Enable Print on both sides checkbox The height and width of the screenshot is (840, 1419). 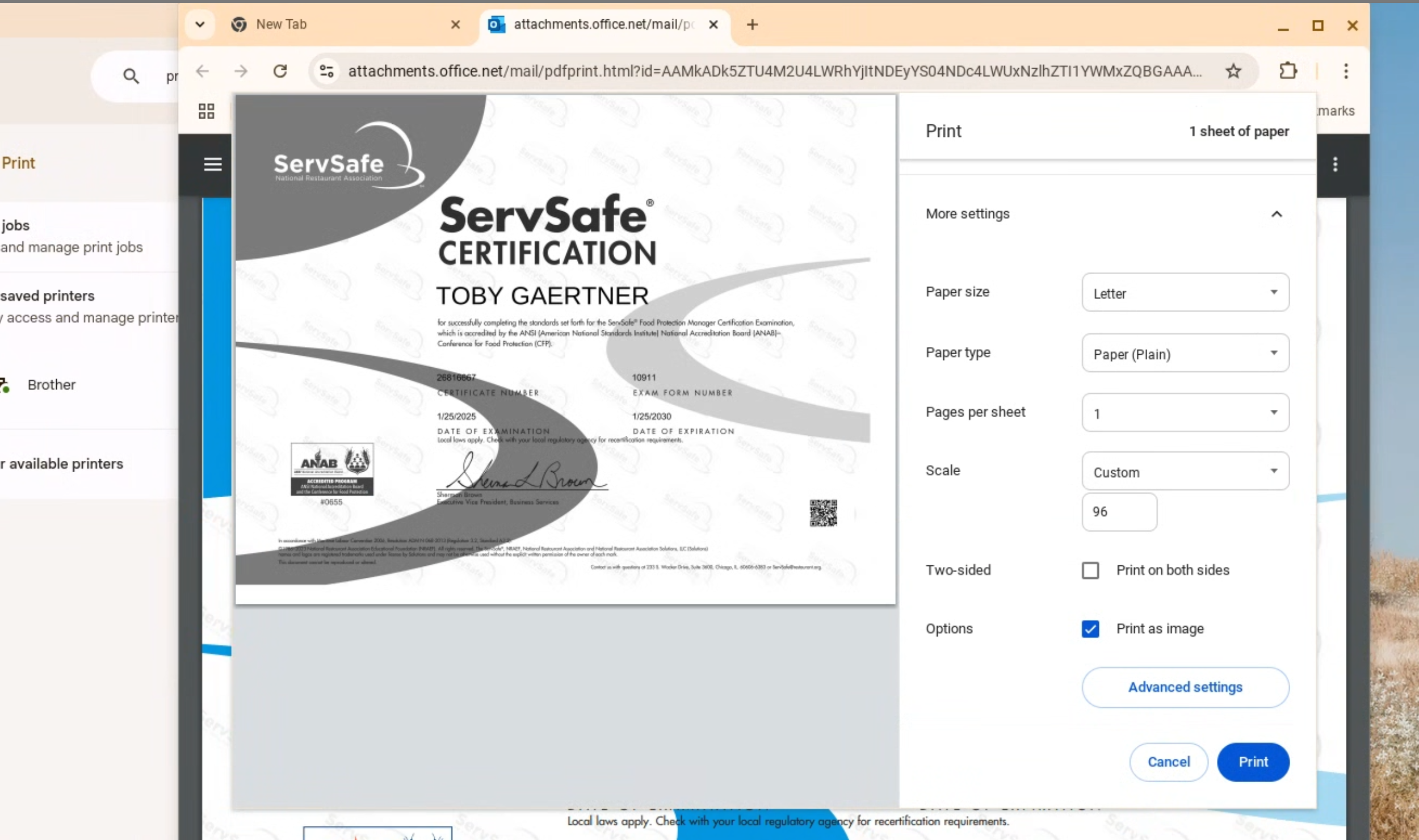pos(1090,570)
